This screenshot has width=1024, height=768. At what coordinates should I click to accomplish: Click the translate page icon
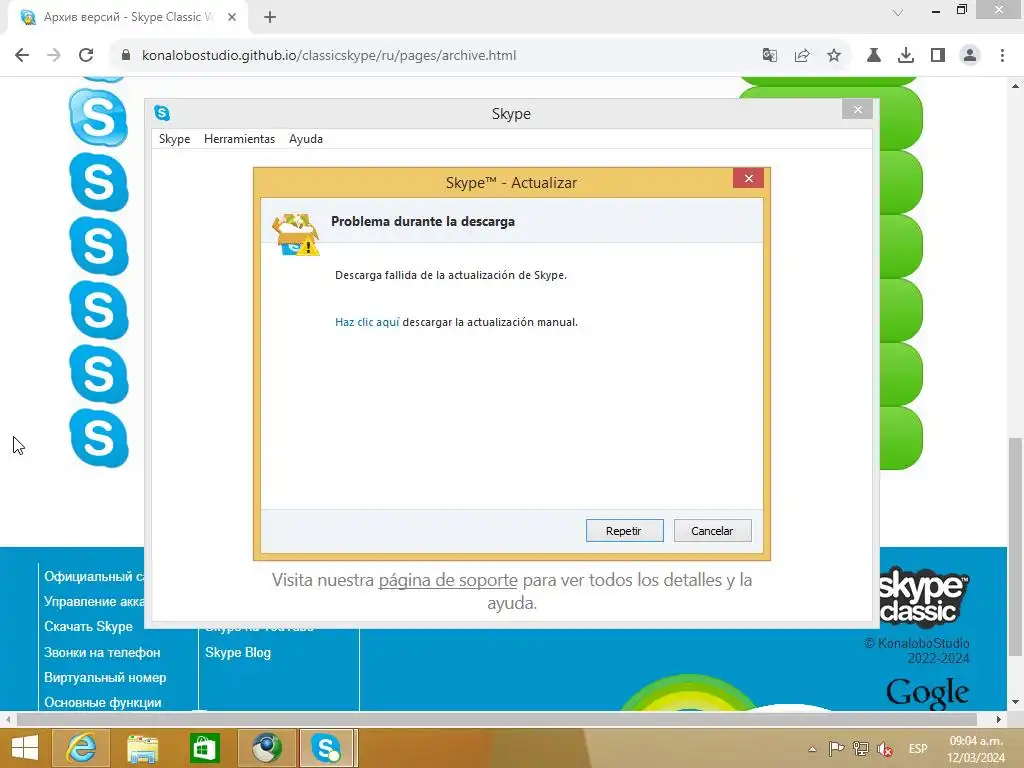point(770,56)
